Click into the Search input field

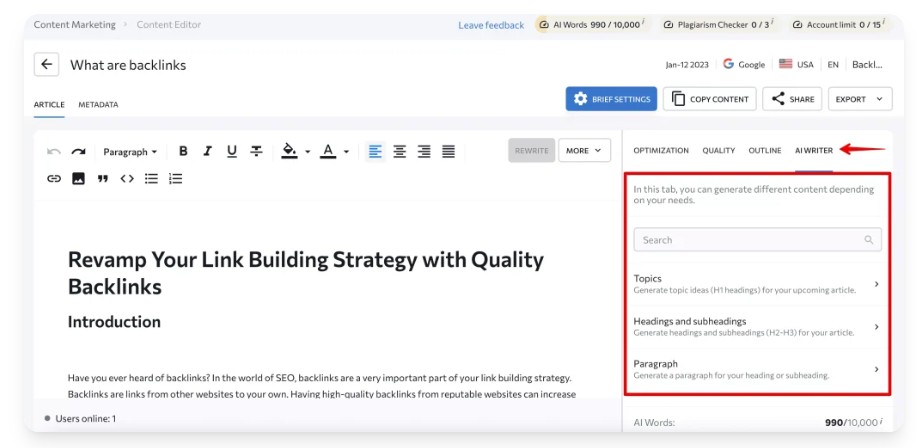tap(757, 240)
